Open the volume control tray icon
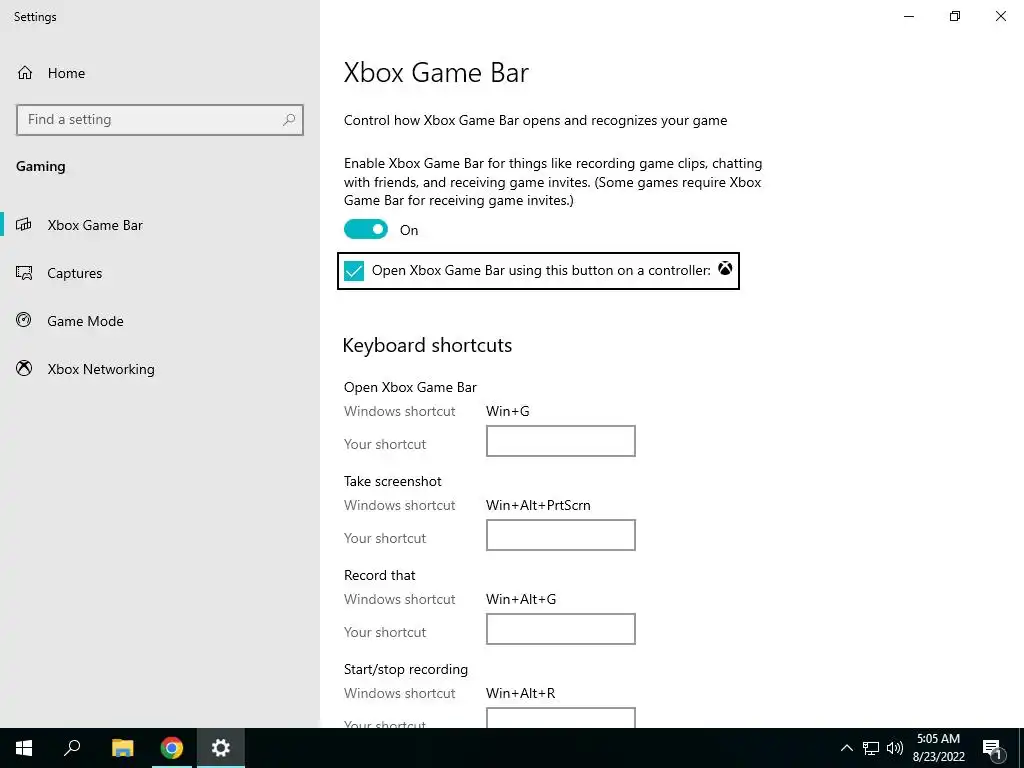 pos(895,748)
